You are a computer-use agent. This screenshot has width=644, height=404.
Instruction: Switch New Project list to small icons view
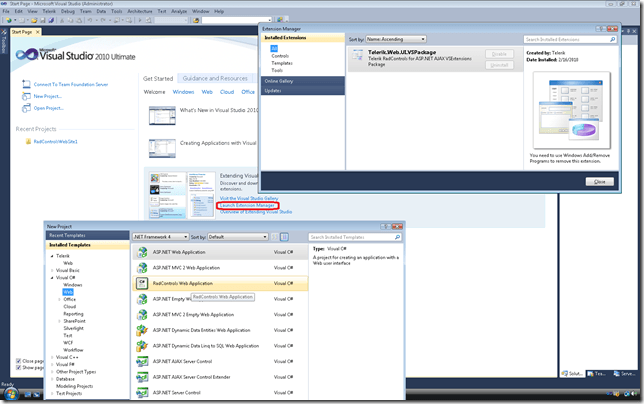tap(275, 237)
